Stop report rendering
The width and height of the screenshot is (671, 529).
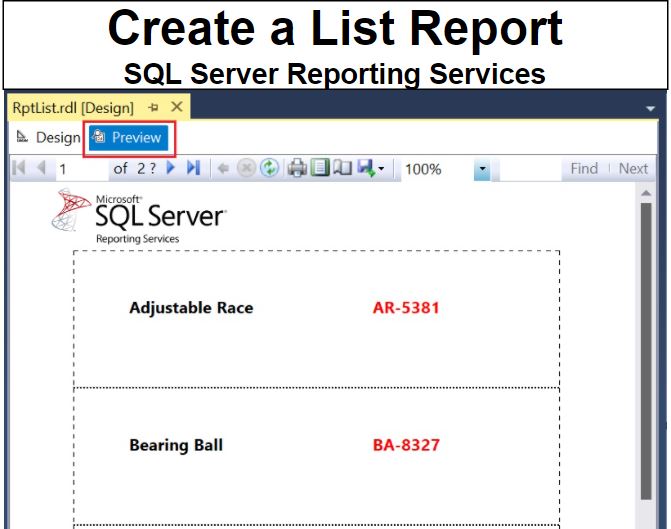[x=246, y=168]
